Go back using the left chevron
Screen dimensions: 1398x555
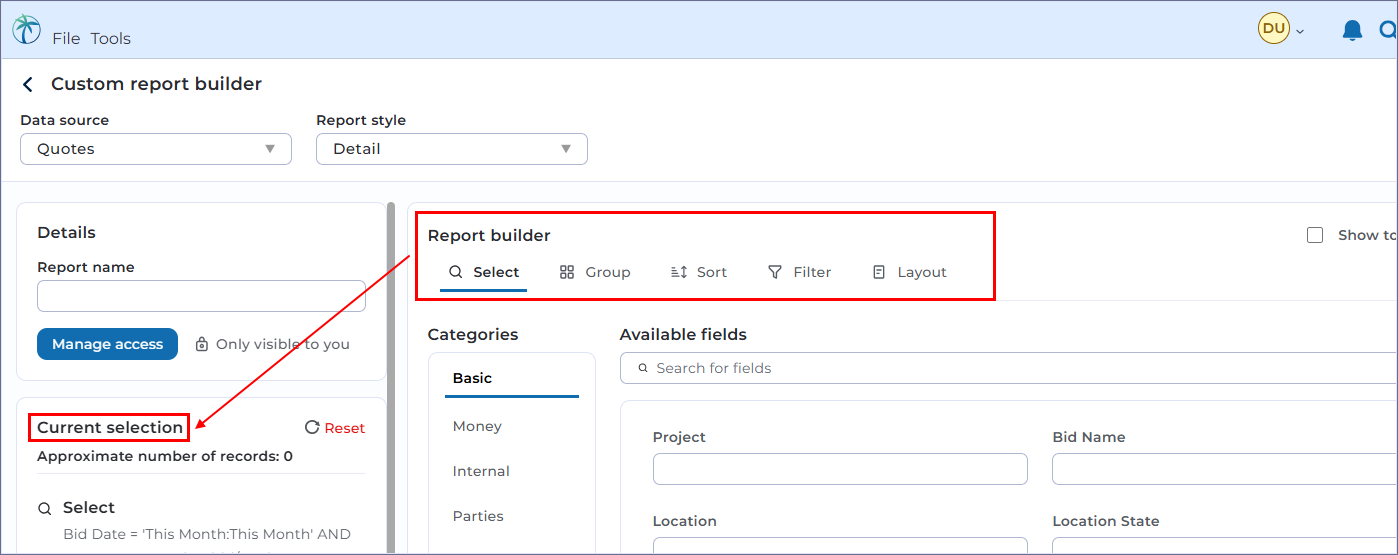click(28, 85)
